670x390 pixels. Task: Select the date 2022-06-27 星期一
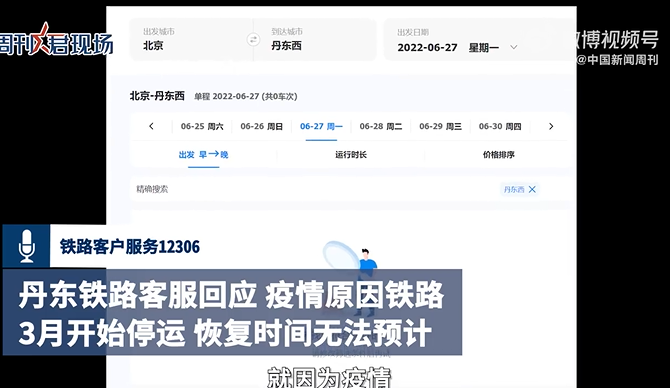tap(448, 47)
